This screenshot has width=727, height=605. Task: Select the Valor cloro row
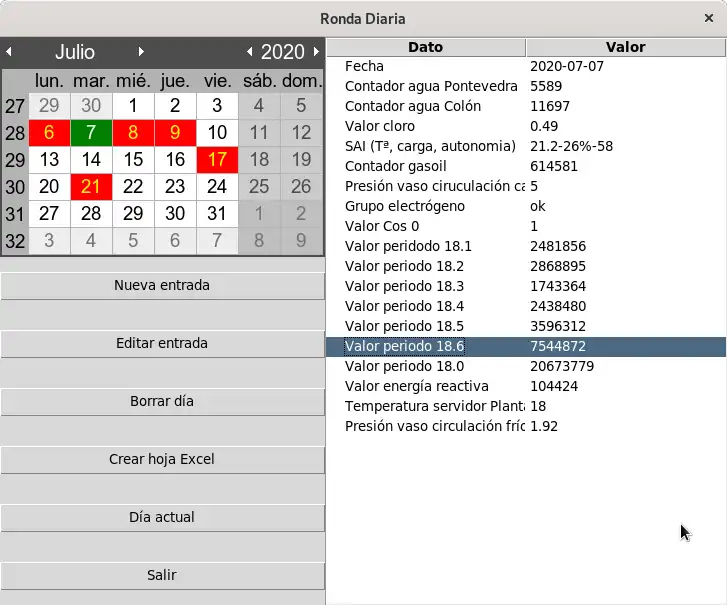click(526, 126)
